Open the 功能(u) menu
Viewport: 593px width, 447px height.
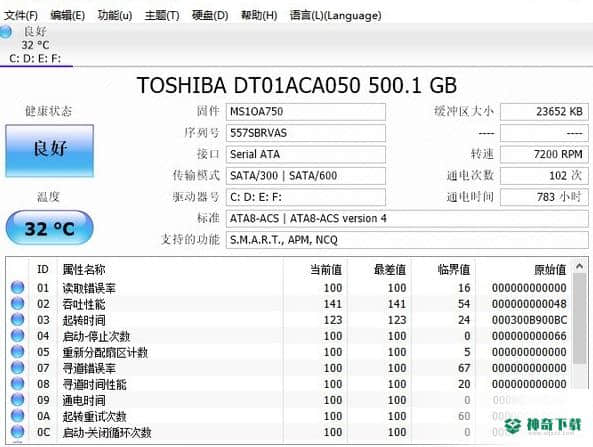(115, 16)
